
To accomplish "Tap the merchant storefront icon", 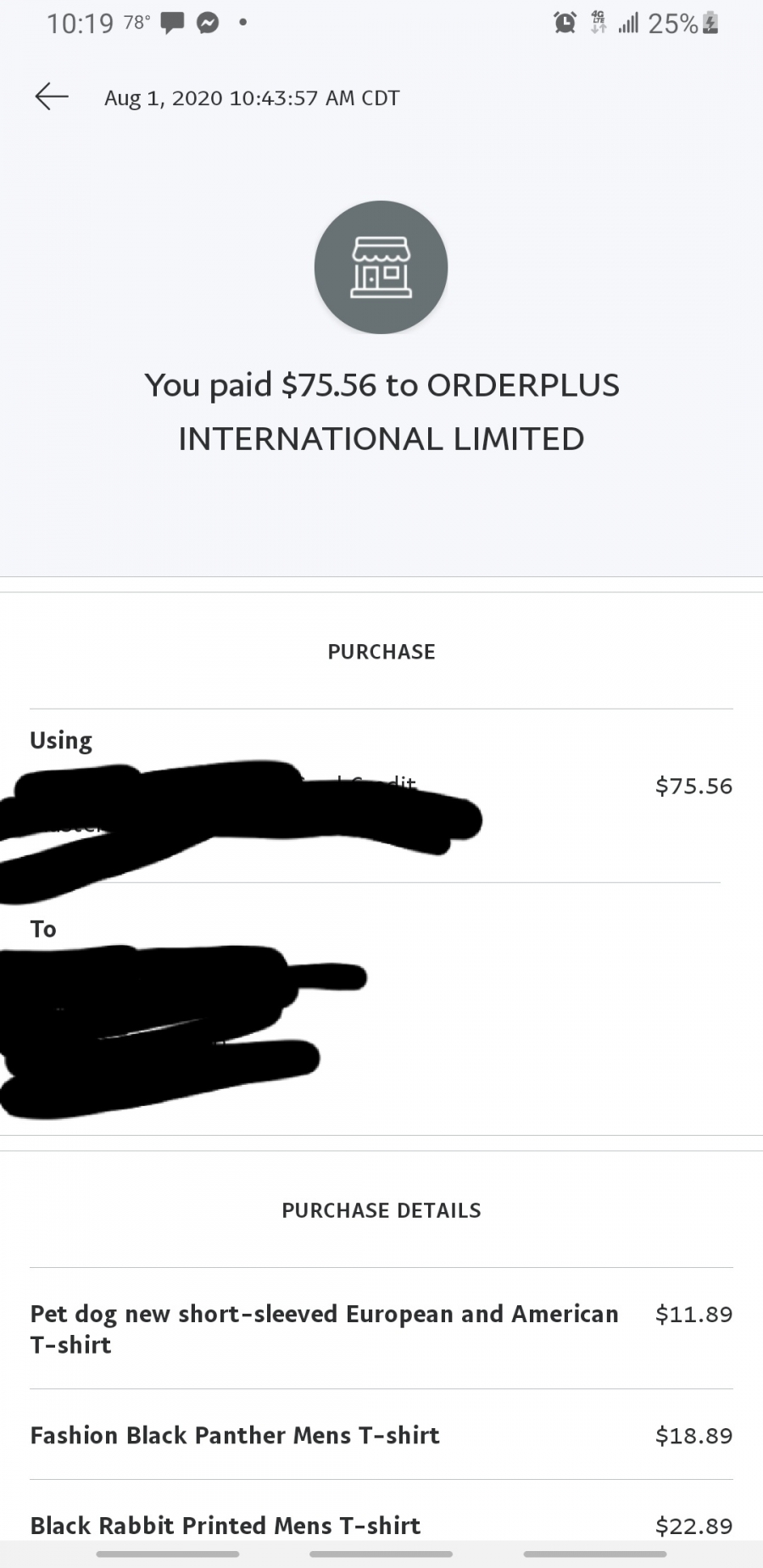I will click(x=381, y=267).
